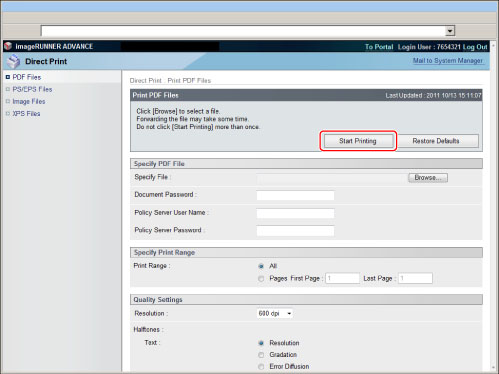The height and width of the screenshot is (374, 499).
Task: Select PDF Files in the sidebar
Action: point(27,77)
